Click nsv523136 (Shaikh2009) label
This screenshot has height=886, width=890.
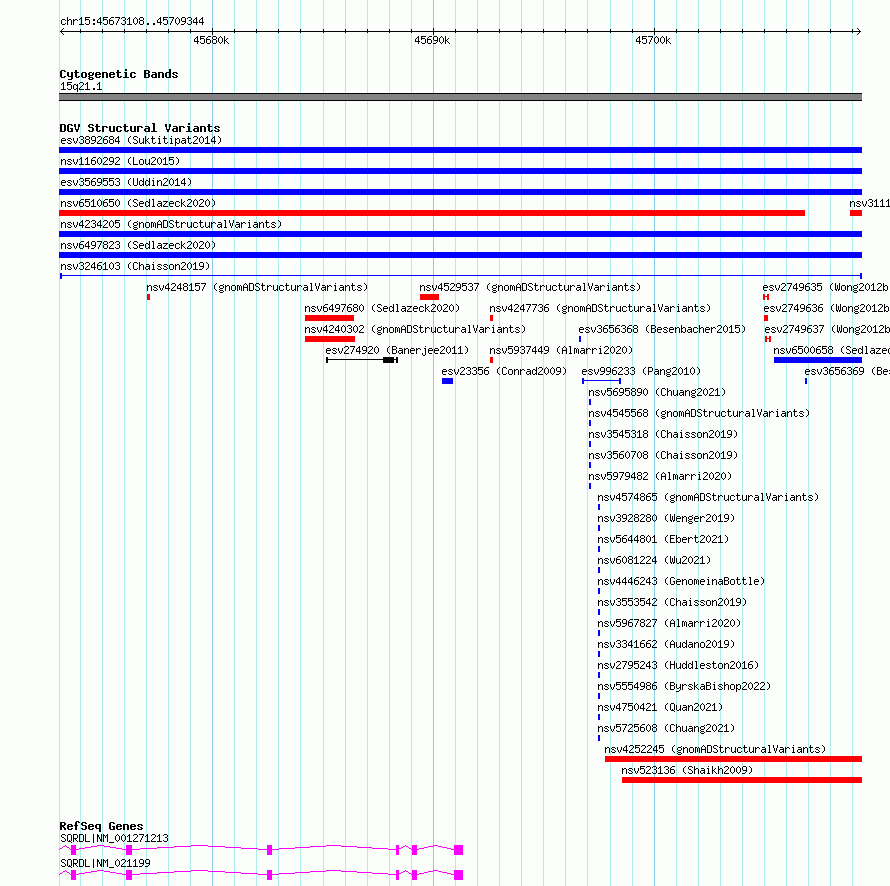pyautogui.click(x=687, y=770)
